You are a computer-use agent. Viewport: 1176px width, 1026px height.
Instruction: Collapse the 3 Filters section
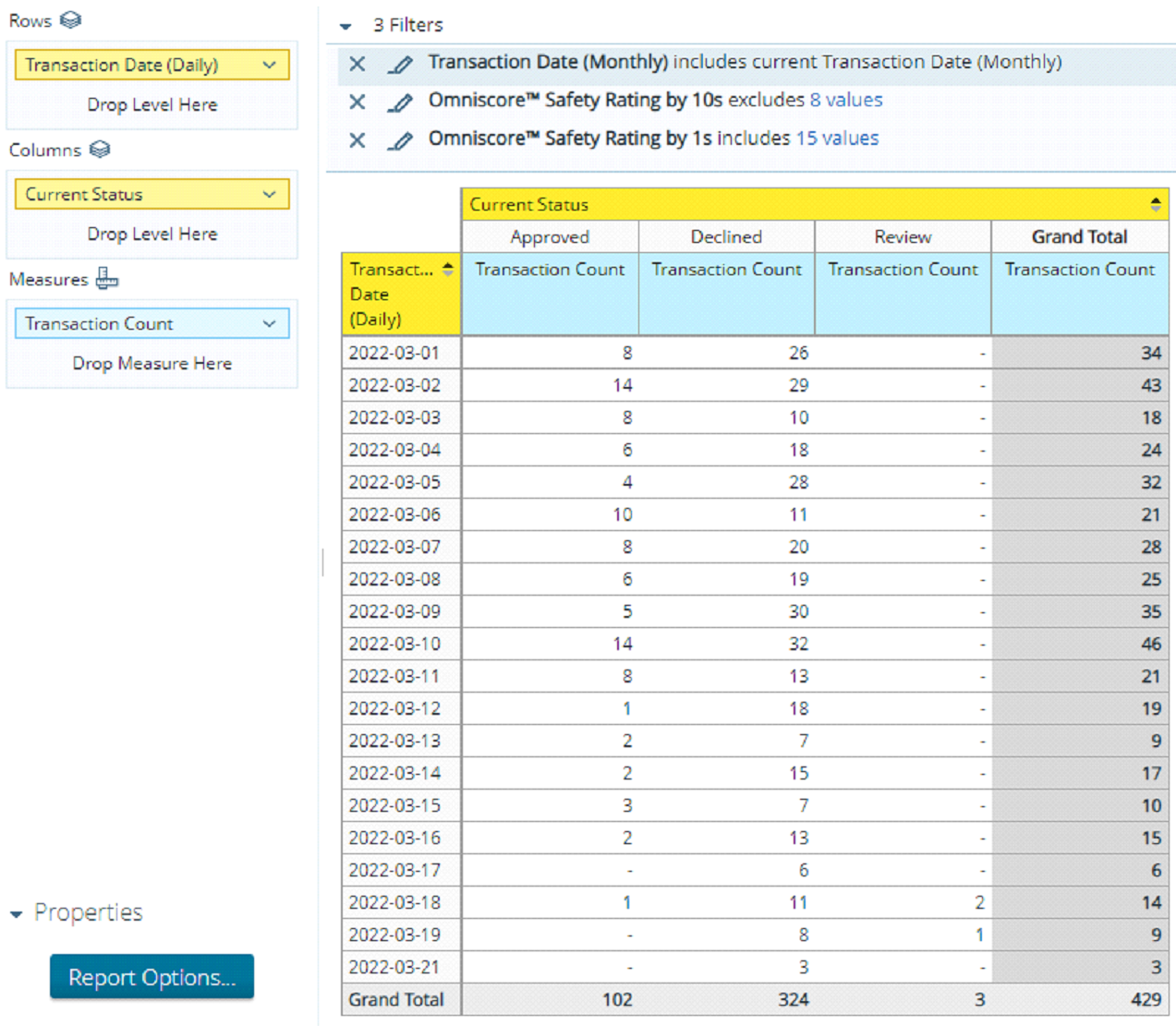click(x=346, y=26)
